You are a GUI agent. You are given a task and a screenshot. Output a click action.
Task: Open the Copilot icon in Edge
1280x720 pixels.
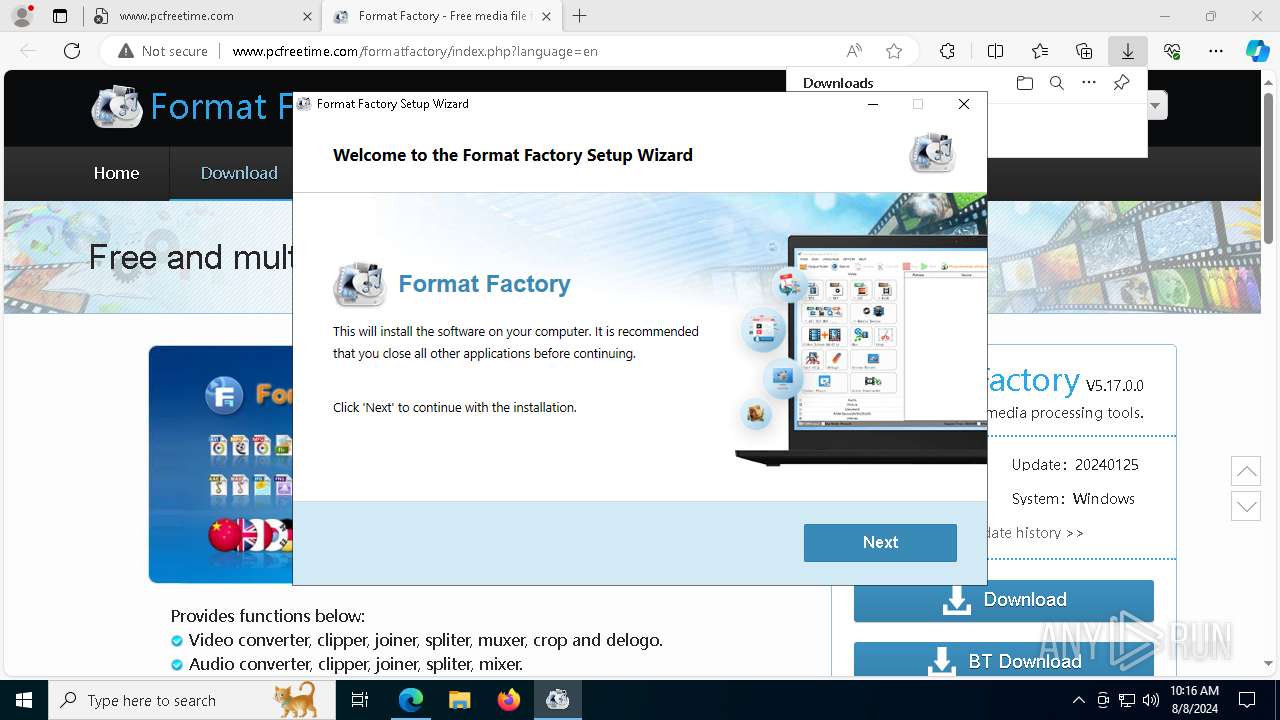[1257, 51]
